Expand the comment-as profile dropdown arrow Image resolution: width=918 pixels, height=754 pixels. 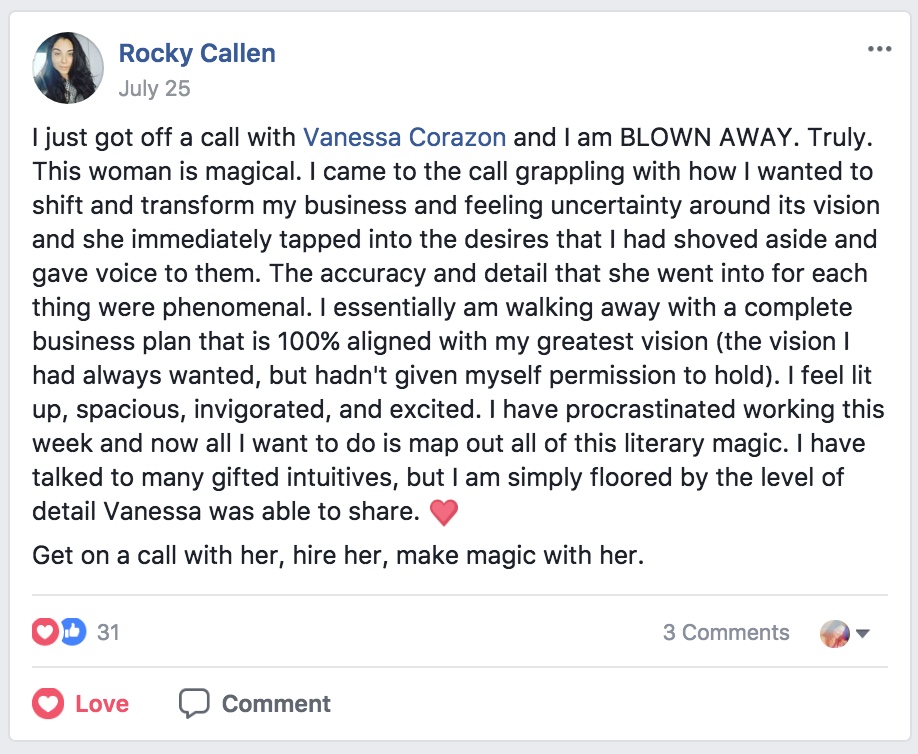(862, 633)
